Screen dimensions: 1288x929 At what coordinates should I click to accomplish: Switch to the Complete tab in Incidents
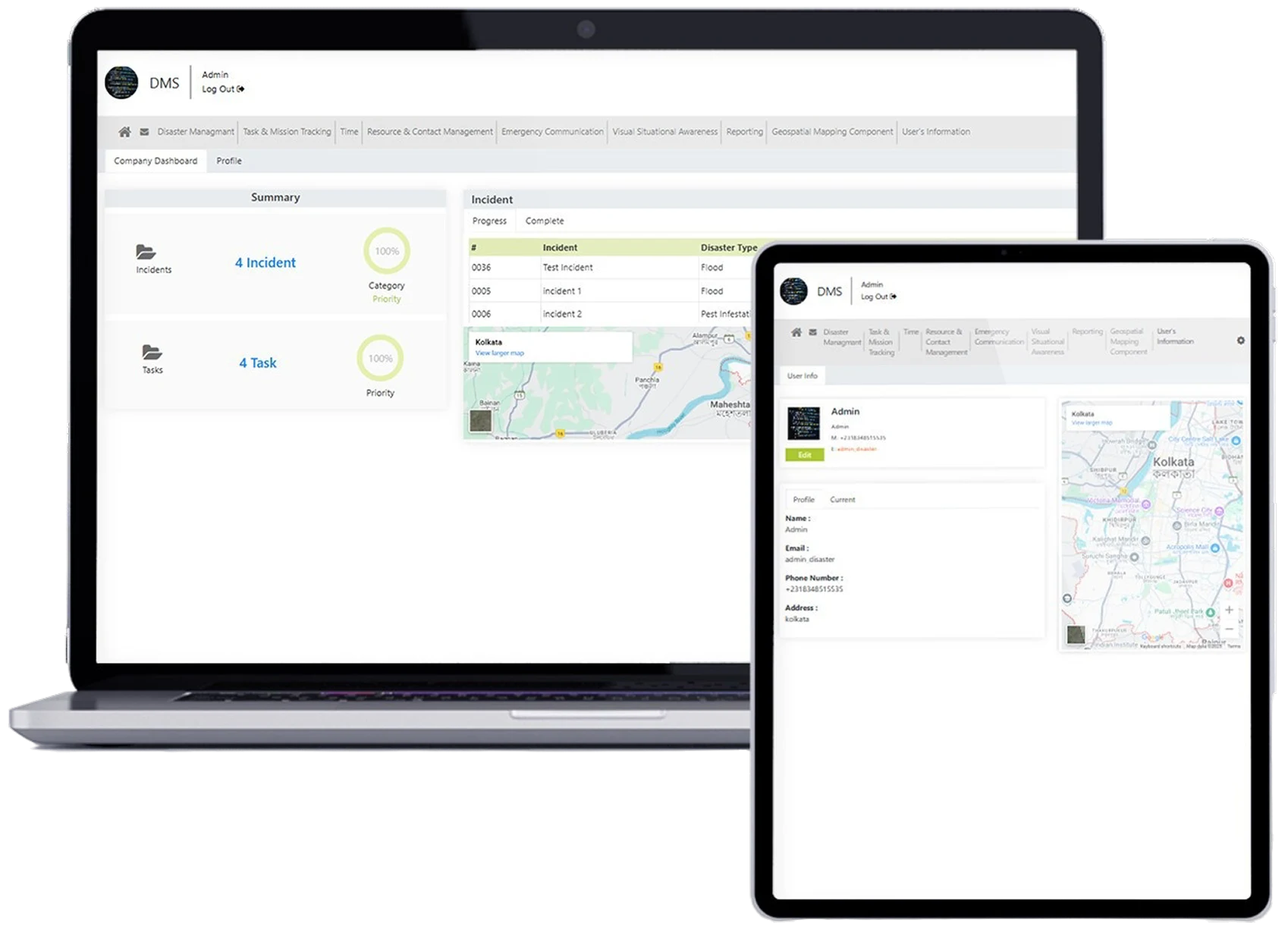544,221
